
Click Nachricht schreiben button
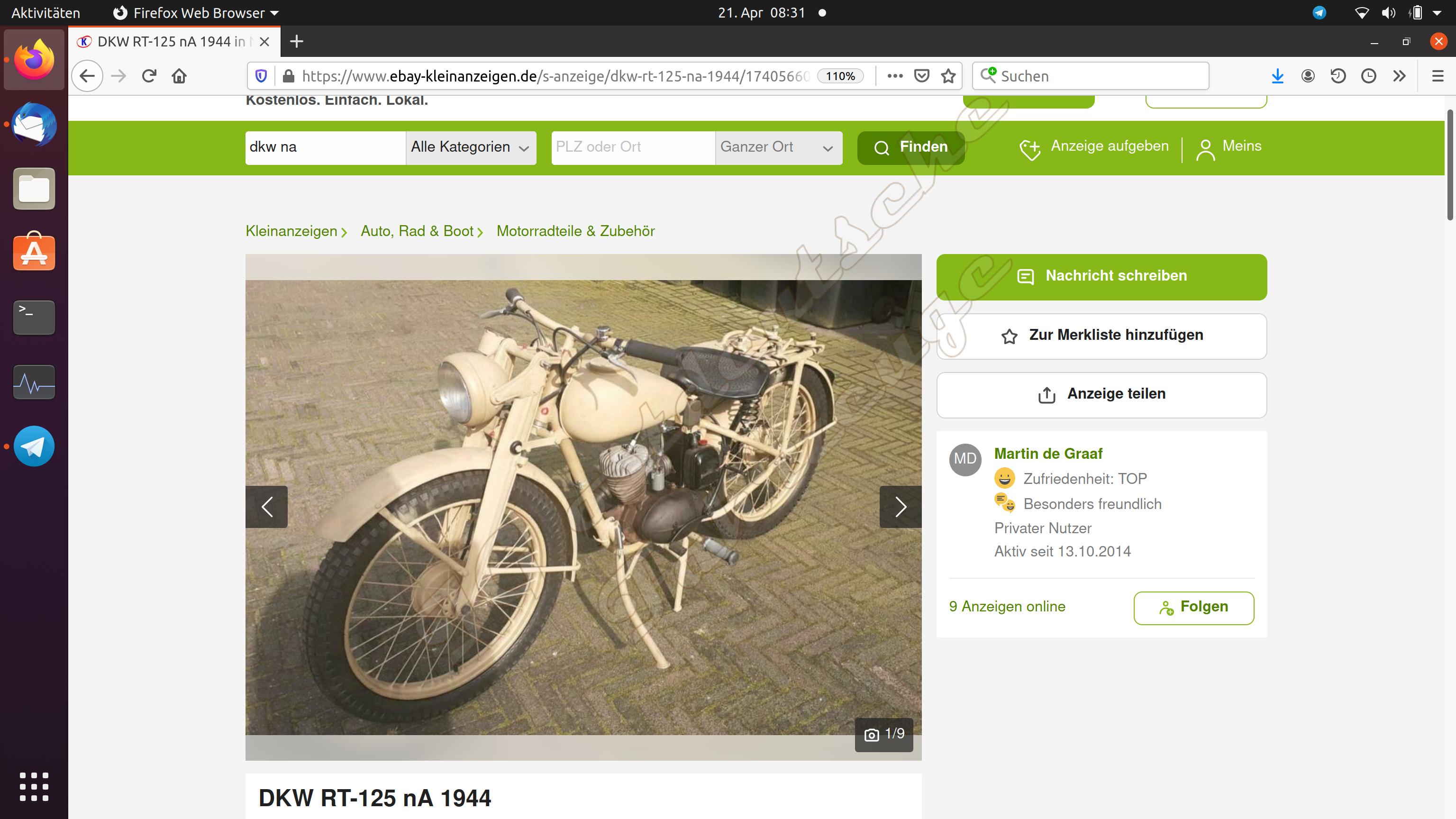pos(1101,276)
